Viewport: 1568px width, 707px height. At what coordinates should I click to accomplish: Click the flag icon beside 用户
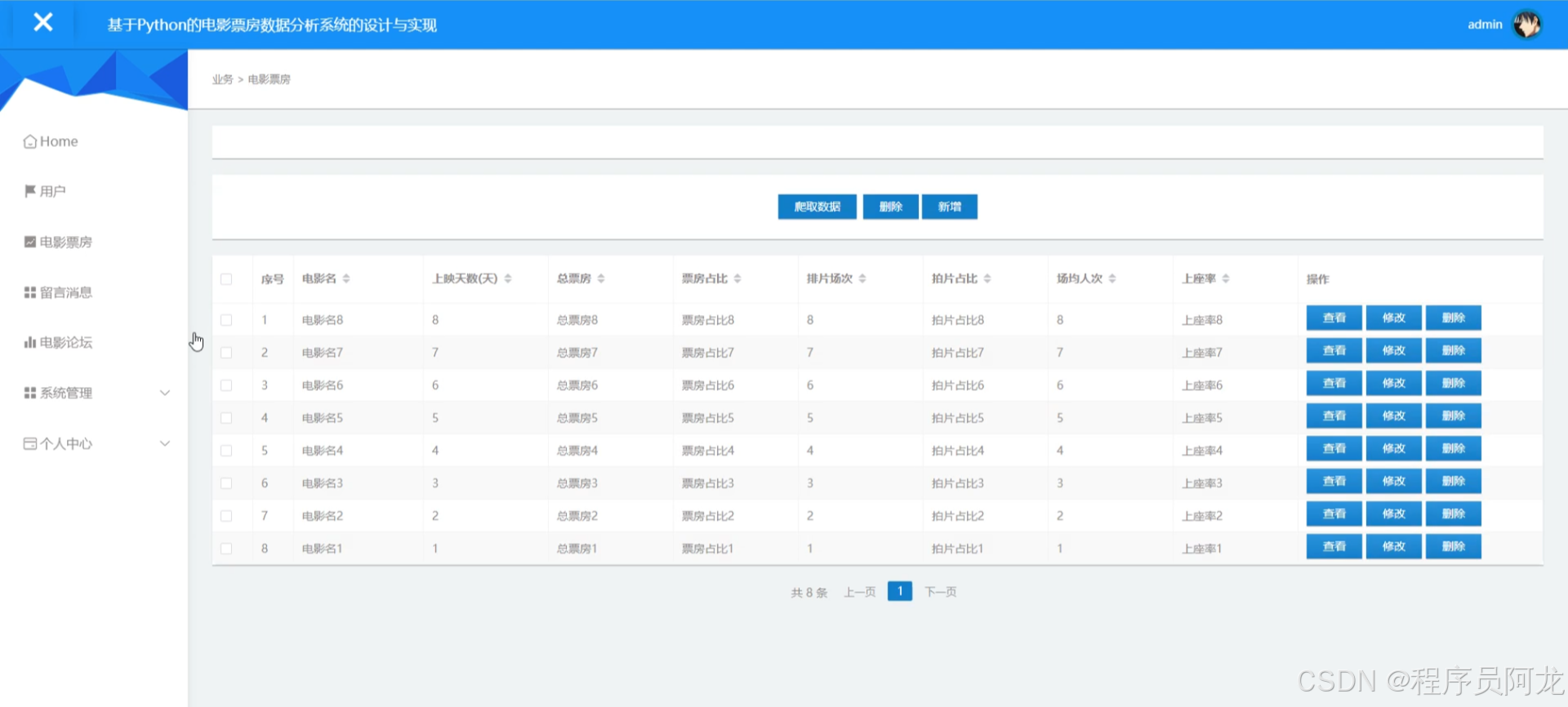(30, 191)
